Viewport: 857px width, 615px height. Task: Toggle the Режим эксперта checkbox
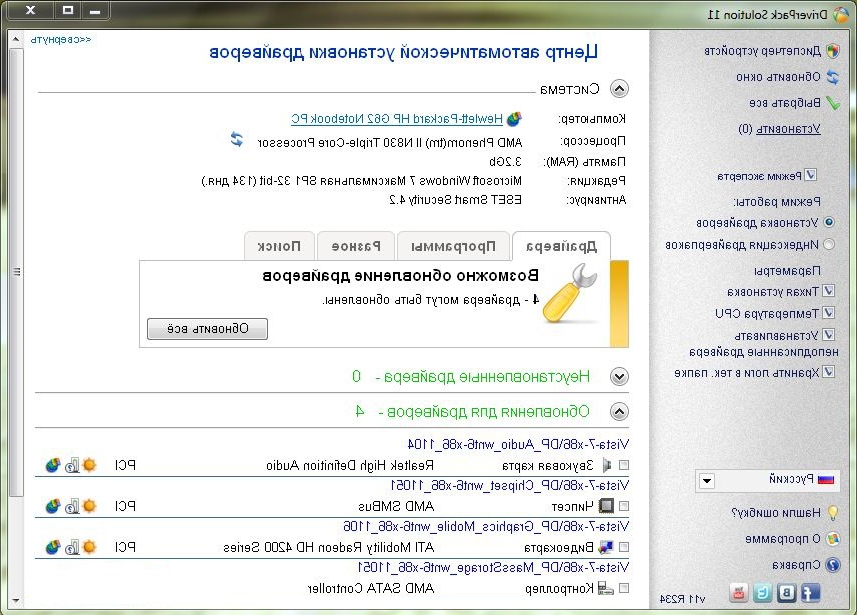811,175
